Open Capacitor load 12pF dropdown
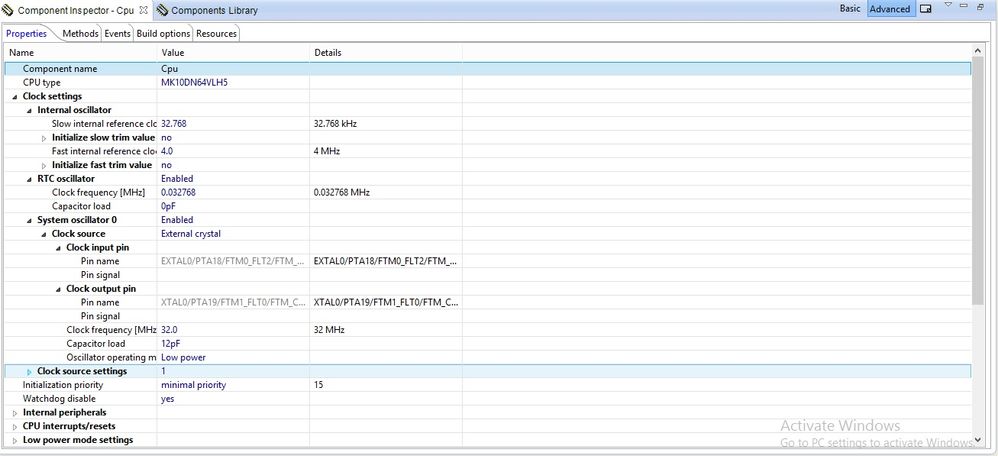The image size is (998, 456). tap(233, 344)
